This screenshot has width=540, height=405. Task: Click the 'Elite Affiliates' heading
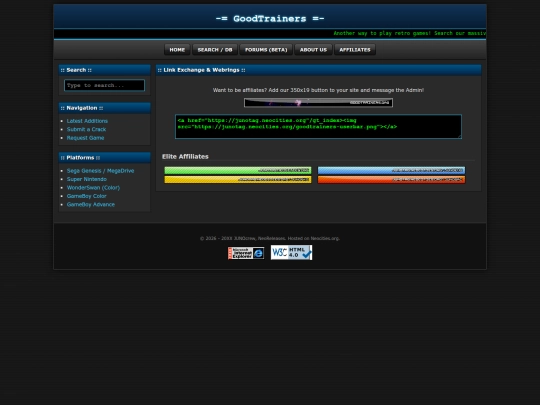coord(185,156)
